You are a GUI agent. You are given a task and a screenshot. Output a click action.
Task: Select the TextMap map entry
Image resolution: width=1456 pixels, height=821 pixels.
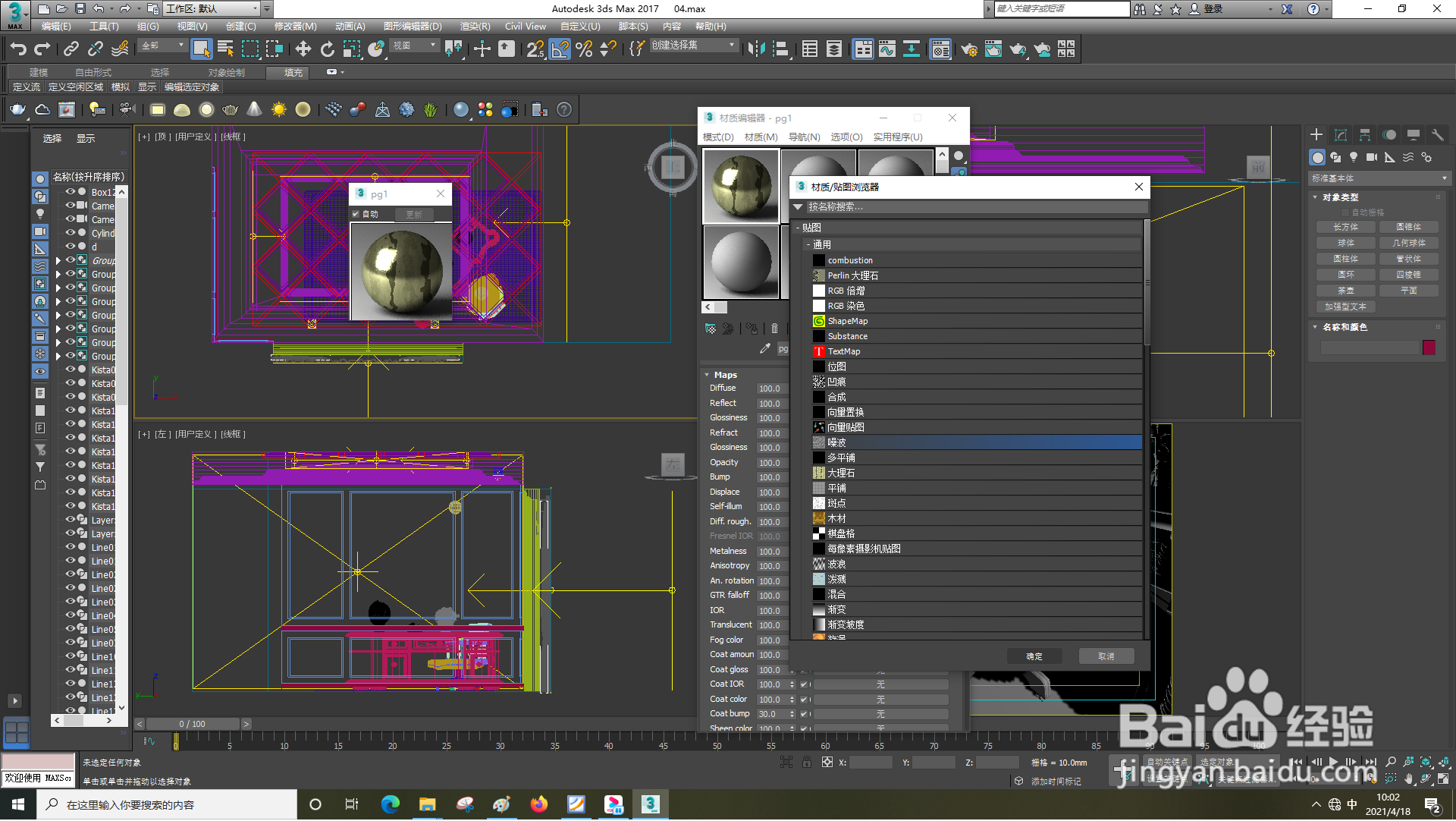click(x=976, y=351)
